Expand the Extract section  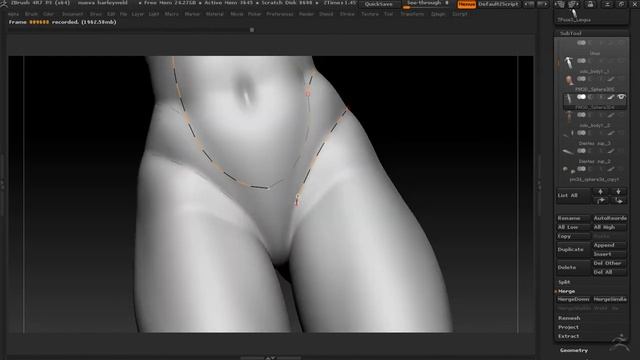(x=569, y=336)
